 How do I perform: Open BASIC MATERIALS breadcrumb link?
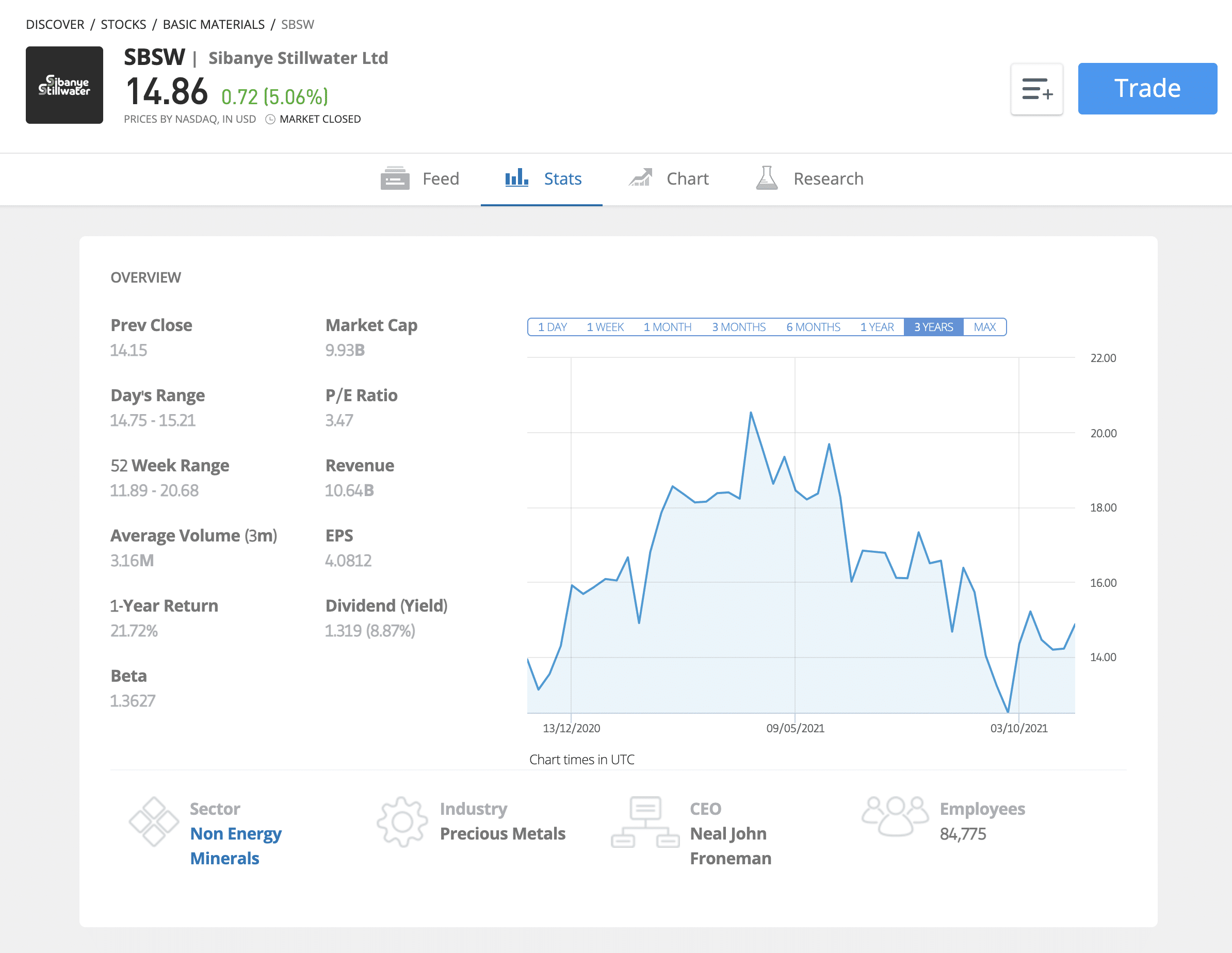[214, 25]
